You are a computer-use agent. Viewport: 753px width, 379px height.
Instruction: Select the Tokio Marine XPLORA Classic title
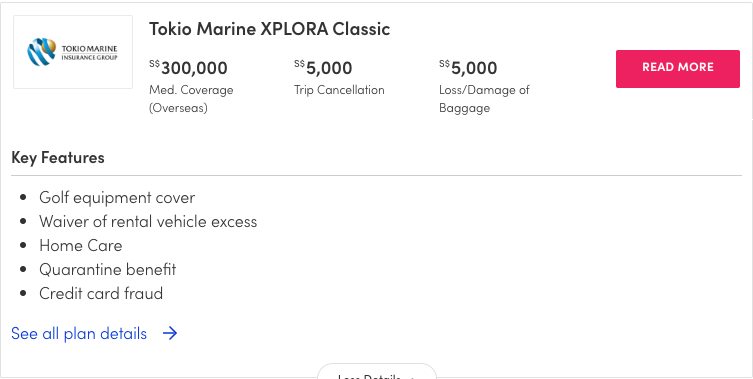pyautogui.click(x=269, y=29)
